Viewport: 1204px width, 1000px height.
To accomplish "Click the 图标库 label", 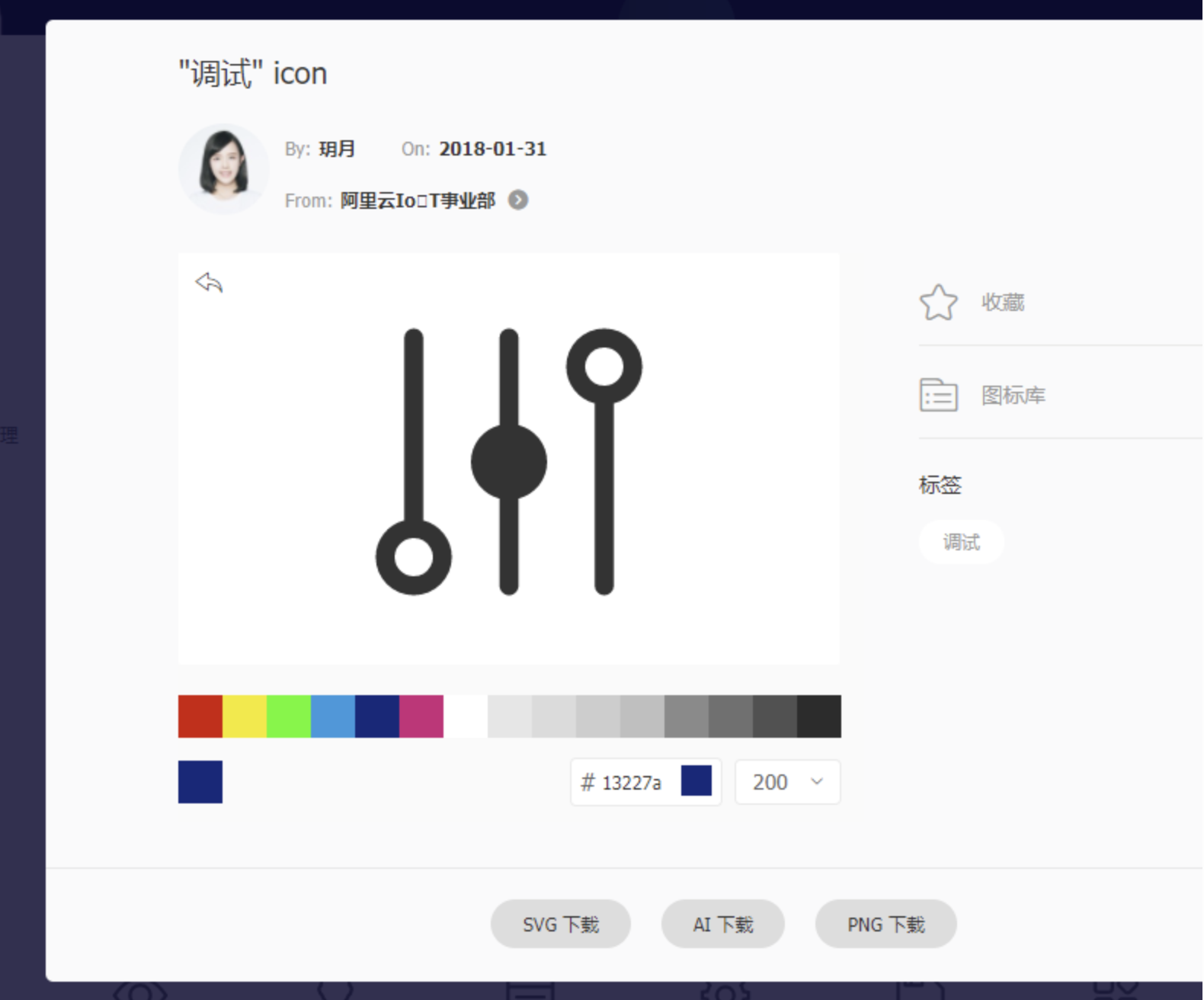I will [1013, 396].
